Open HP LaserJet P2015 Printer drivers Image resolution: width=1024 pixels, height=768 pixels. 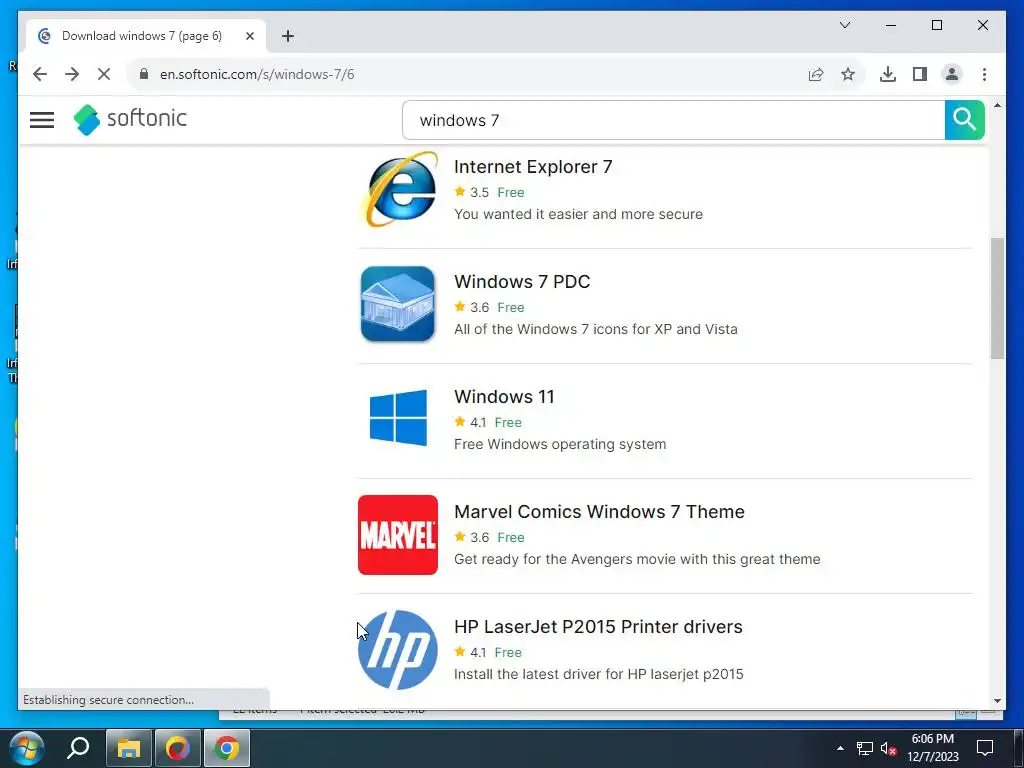tap(598, 626)
